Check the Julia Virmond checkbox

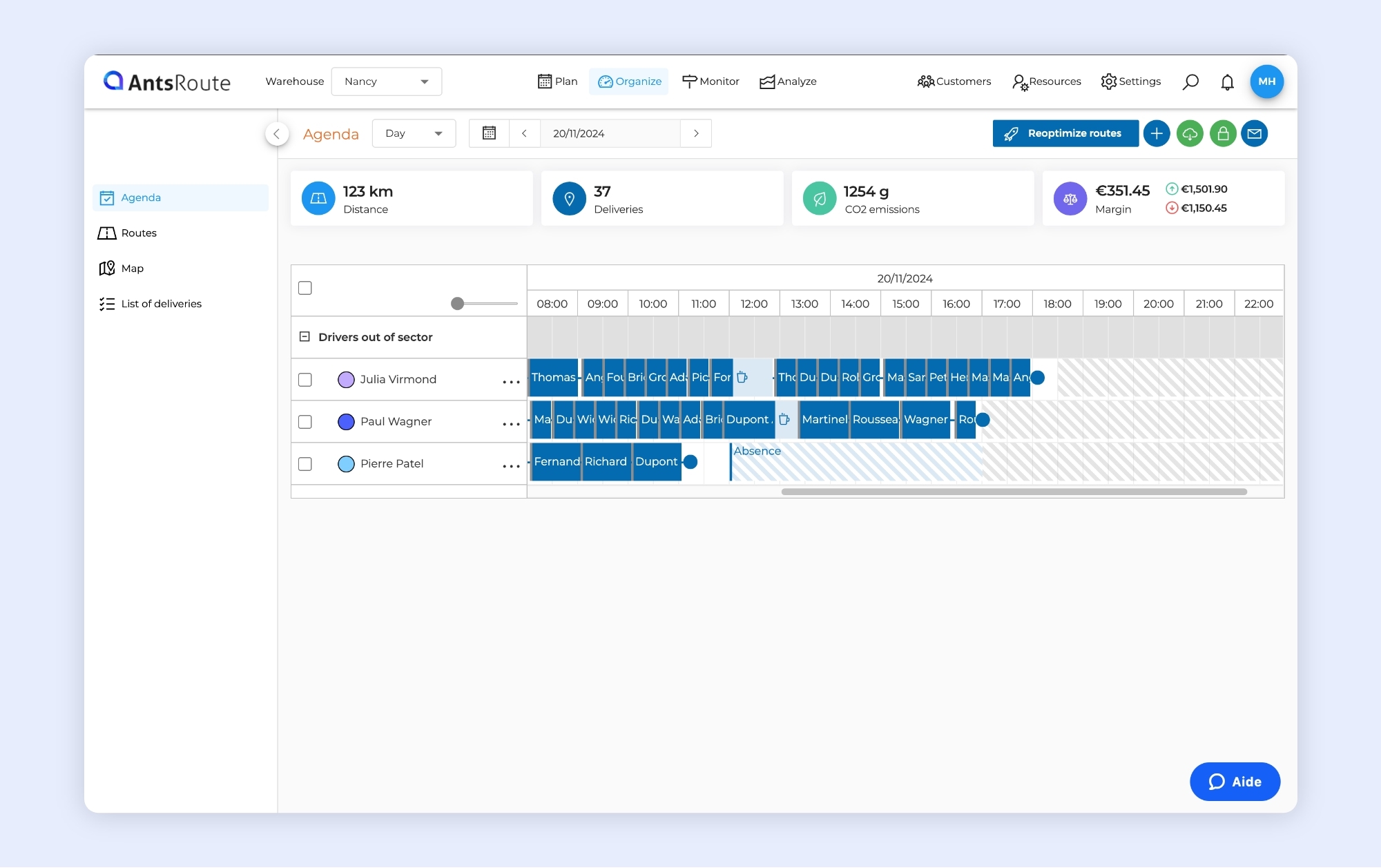click(305, 380)
